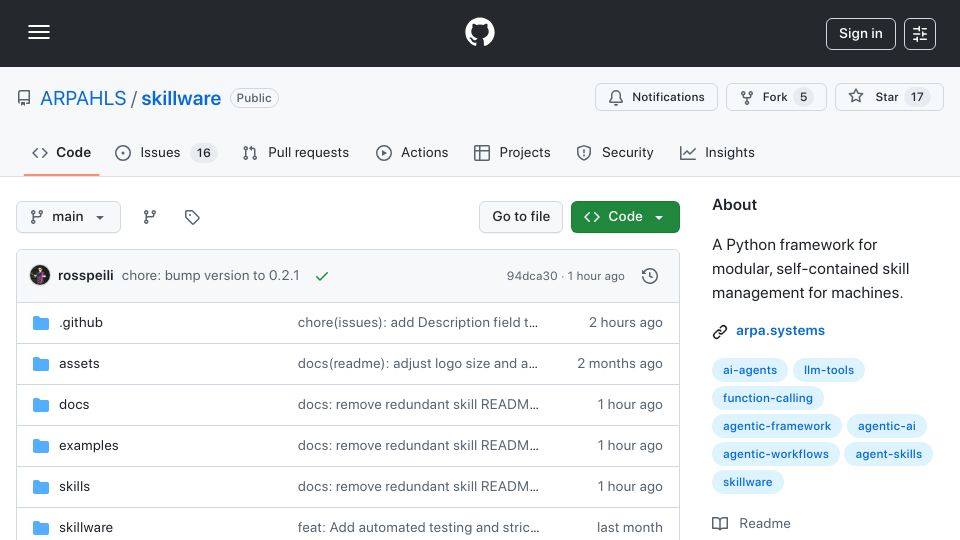This screenshot has height=540, width=960.
Task: Open the skills folder
Action: (x=75, y=487)
